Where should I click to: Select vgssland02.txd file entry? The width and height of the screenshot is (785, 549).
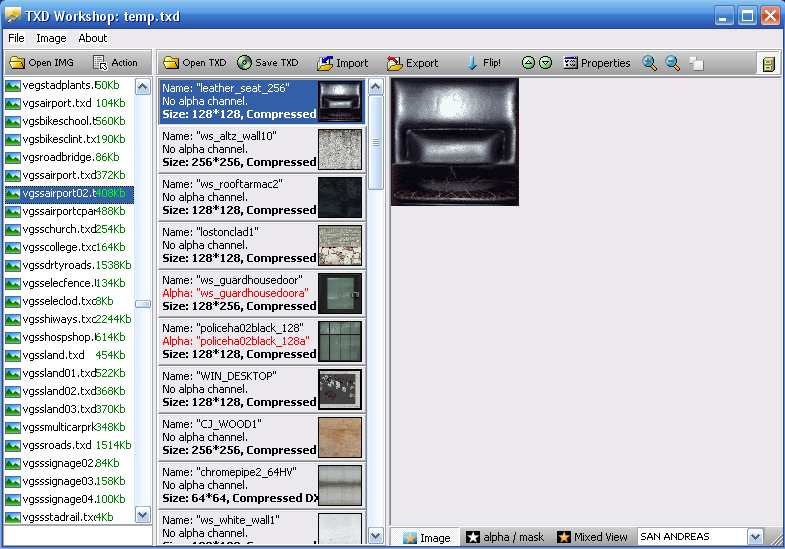click(69, 391)
